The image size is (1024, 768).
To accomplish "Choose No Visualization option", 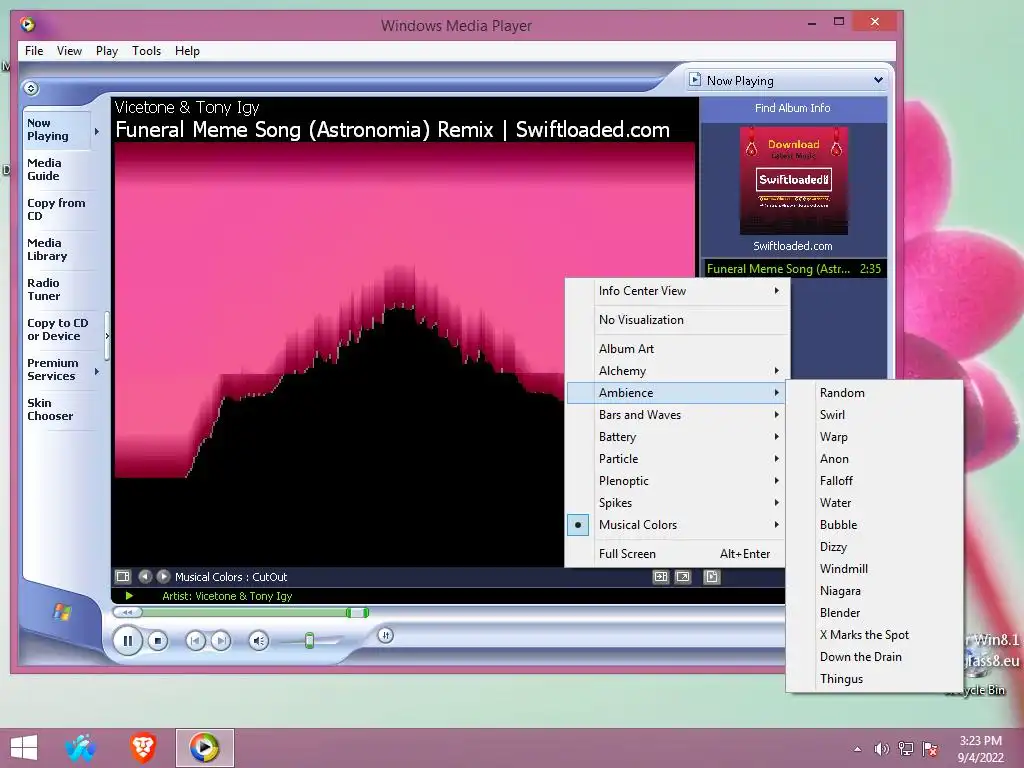I will (x=678, y=319).
